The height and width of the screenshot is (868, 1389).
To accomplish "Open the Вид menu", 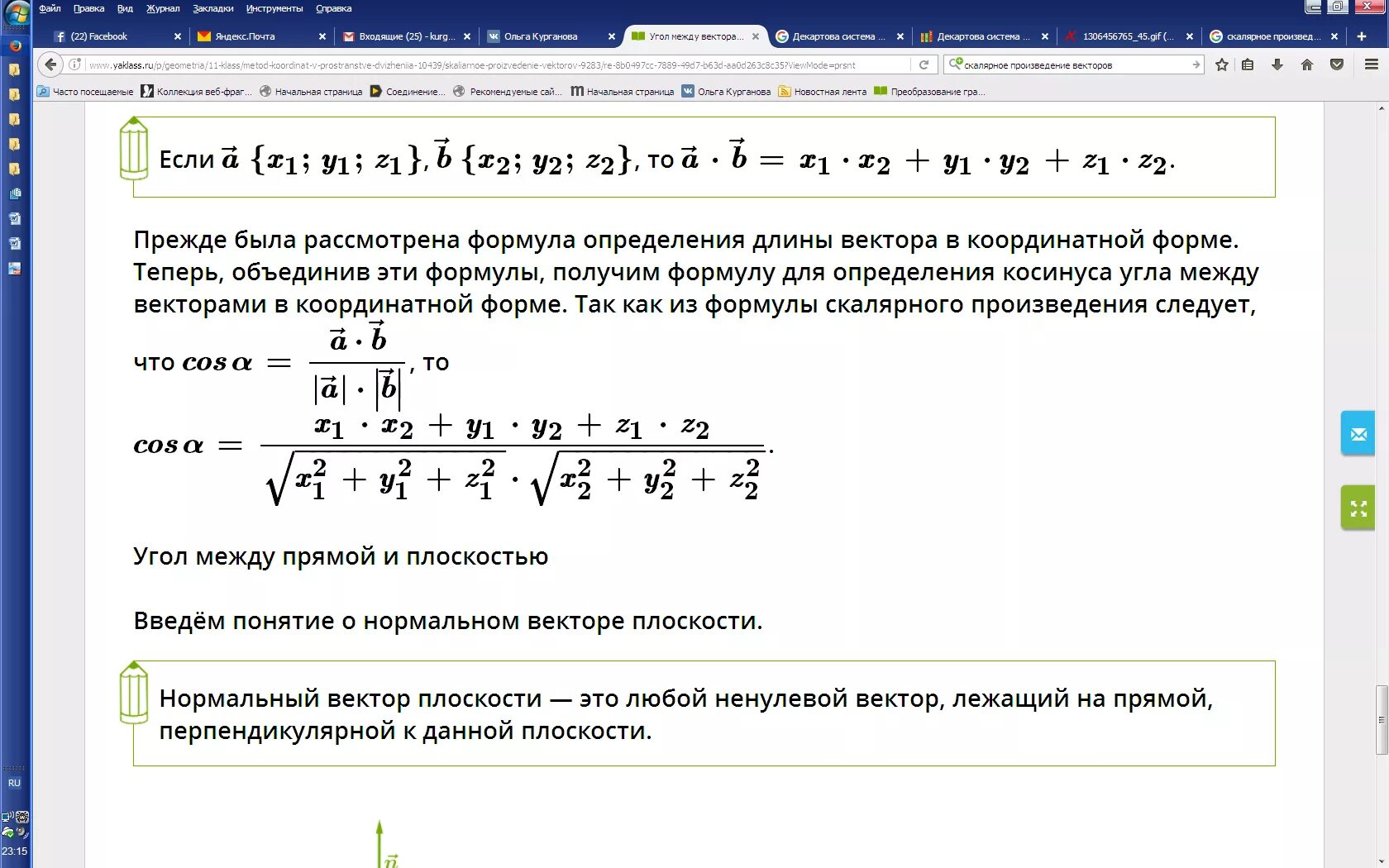I will [x=125, y=8].
